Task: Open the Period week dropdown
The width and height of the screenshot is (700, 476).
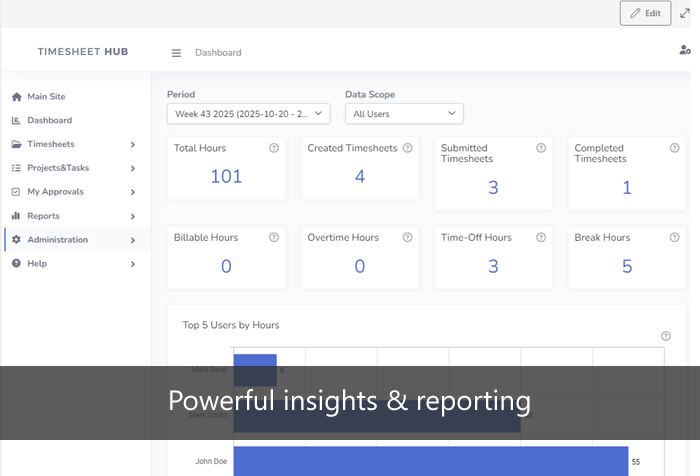Action: (x=248, y=114)
